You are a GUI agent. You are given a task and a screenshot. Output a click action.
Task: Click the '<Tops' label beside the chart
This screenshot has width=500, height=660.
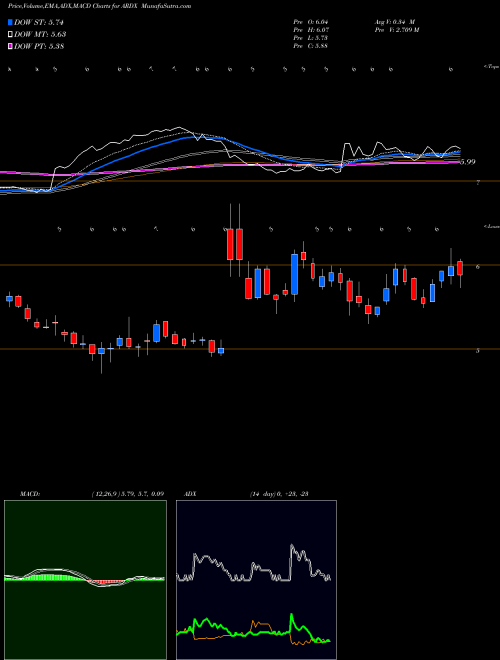coord(491,67)
